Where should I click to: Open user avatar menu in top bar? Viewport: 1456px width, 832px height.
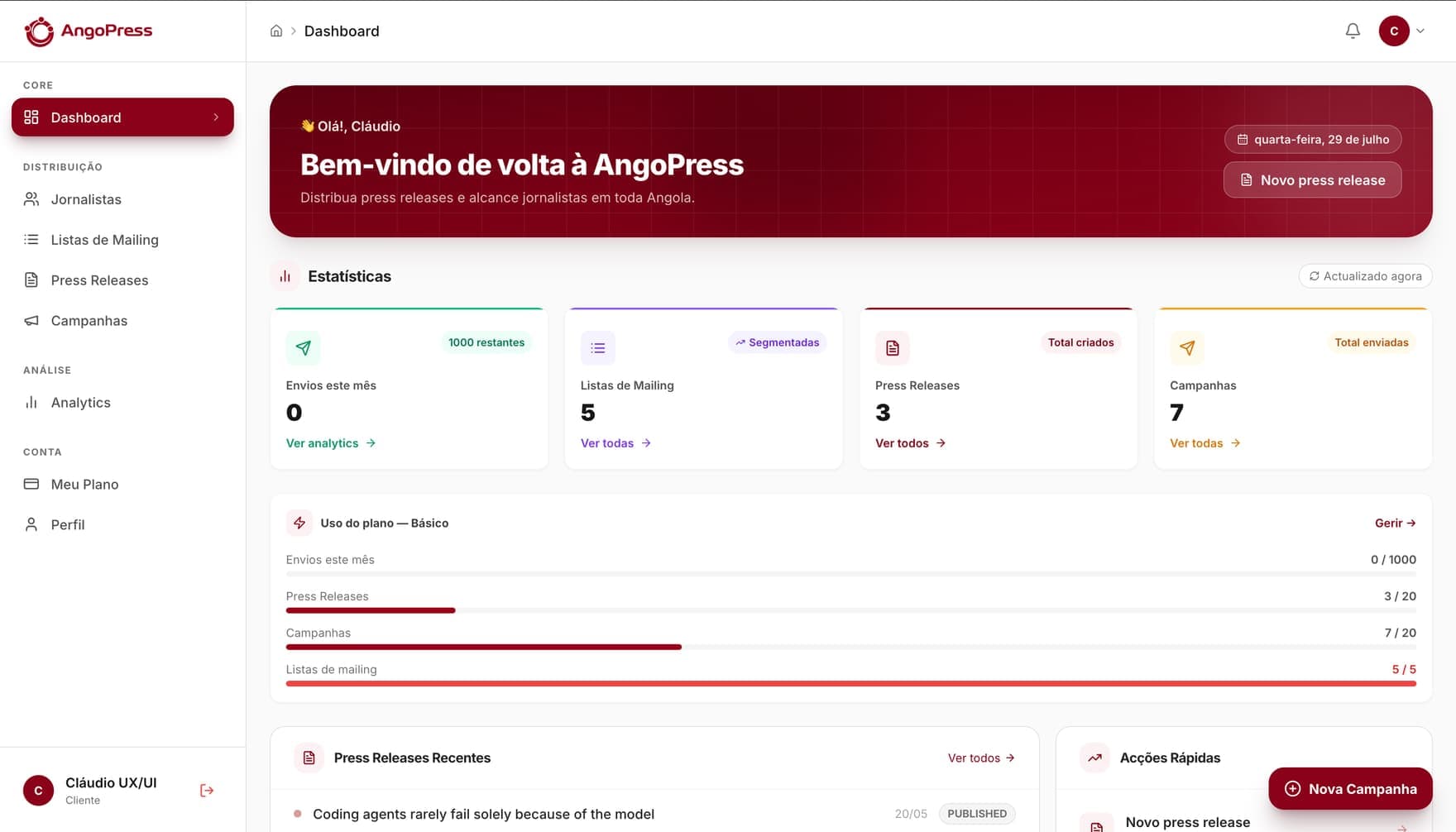coord(1394,31)
